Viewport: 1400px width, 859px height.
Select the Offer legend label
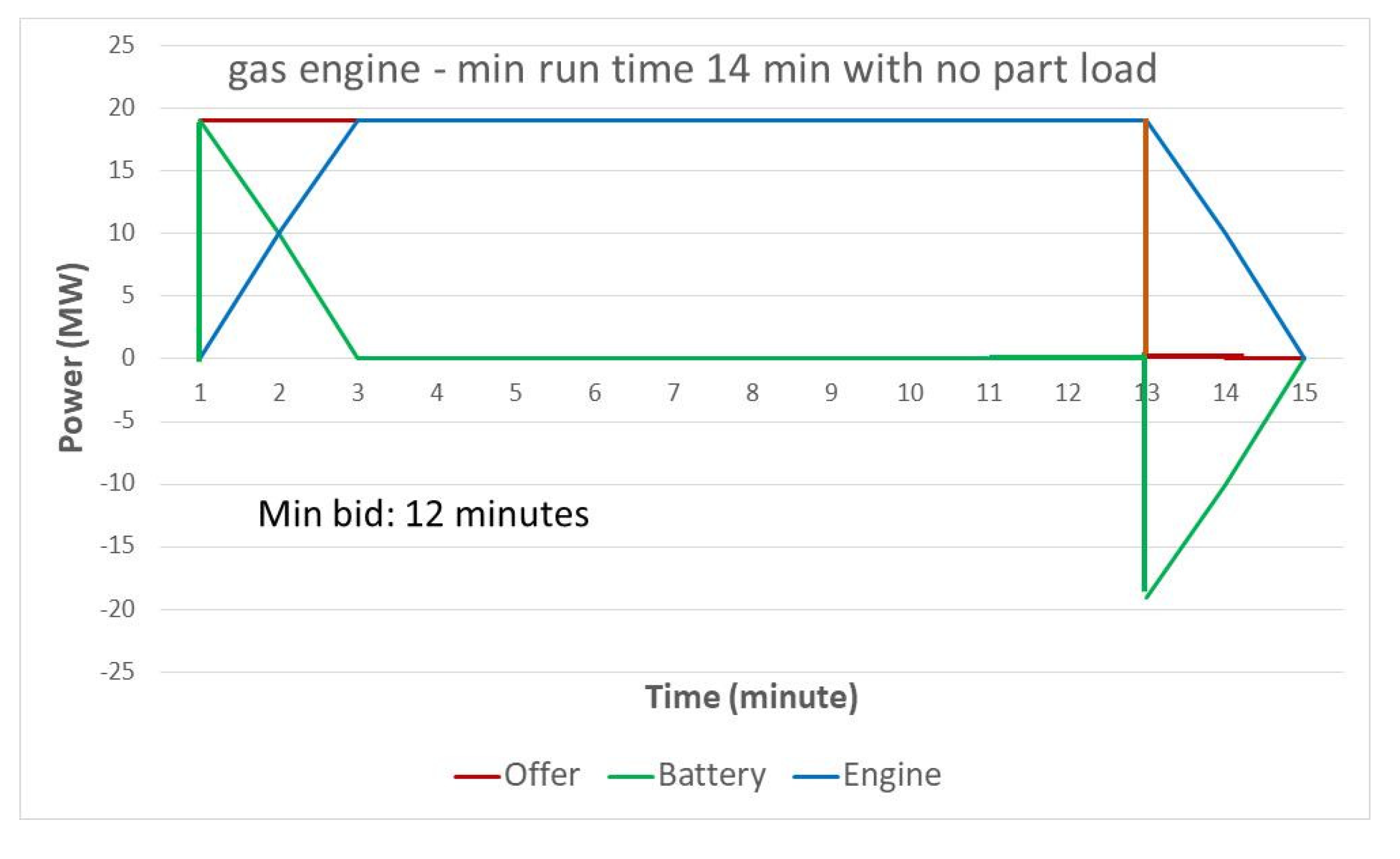point(542,775)
